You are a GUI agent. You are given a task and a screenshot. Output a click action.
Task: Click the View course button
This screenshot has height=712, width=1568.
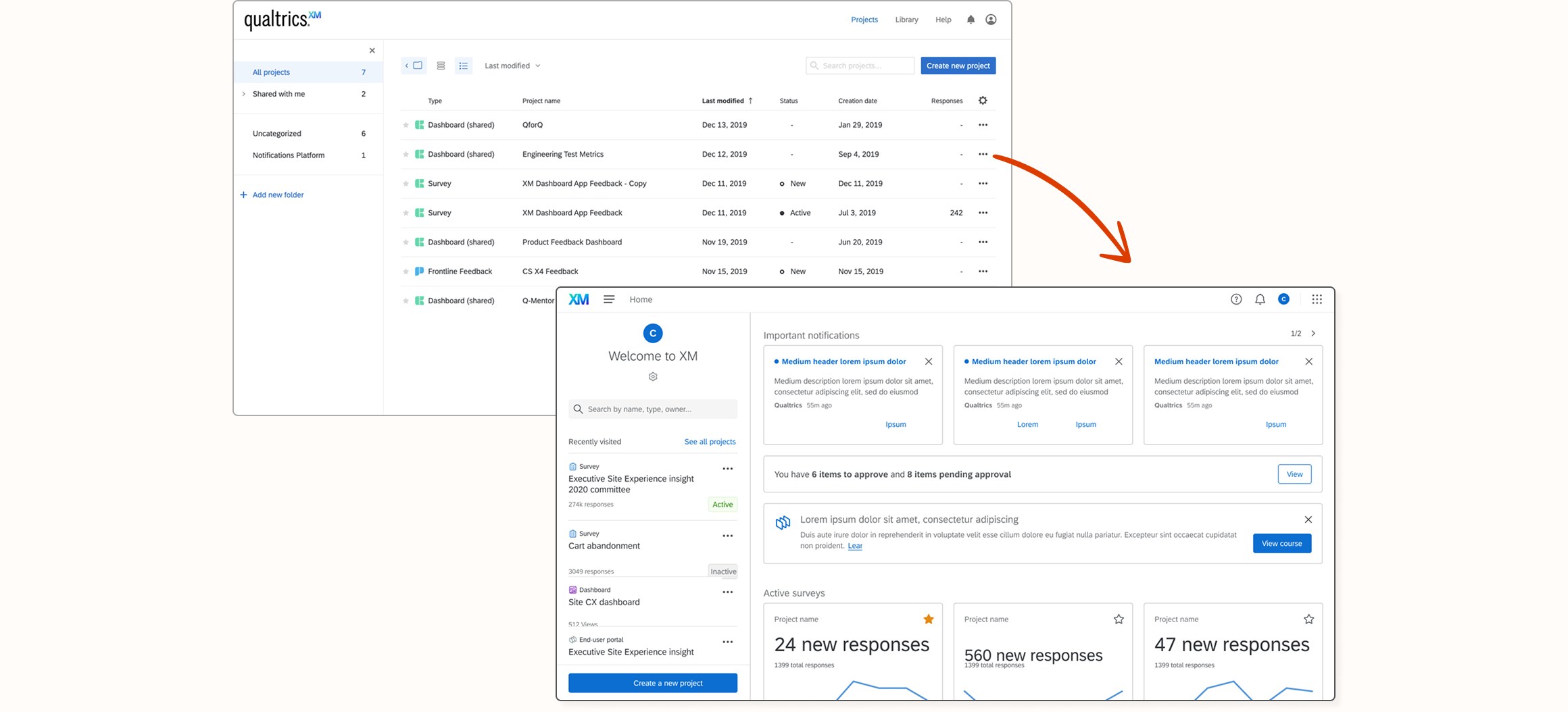tap(1281, 544)
